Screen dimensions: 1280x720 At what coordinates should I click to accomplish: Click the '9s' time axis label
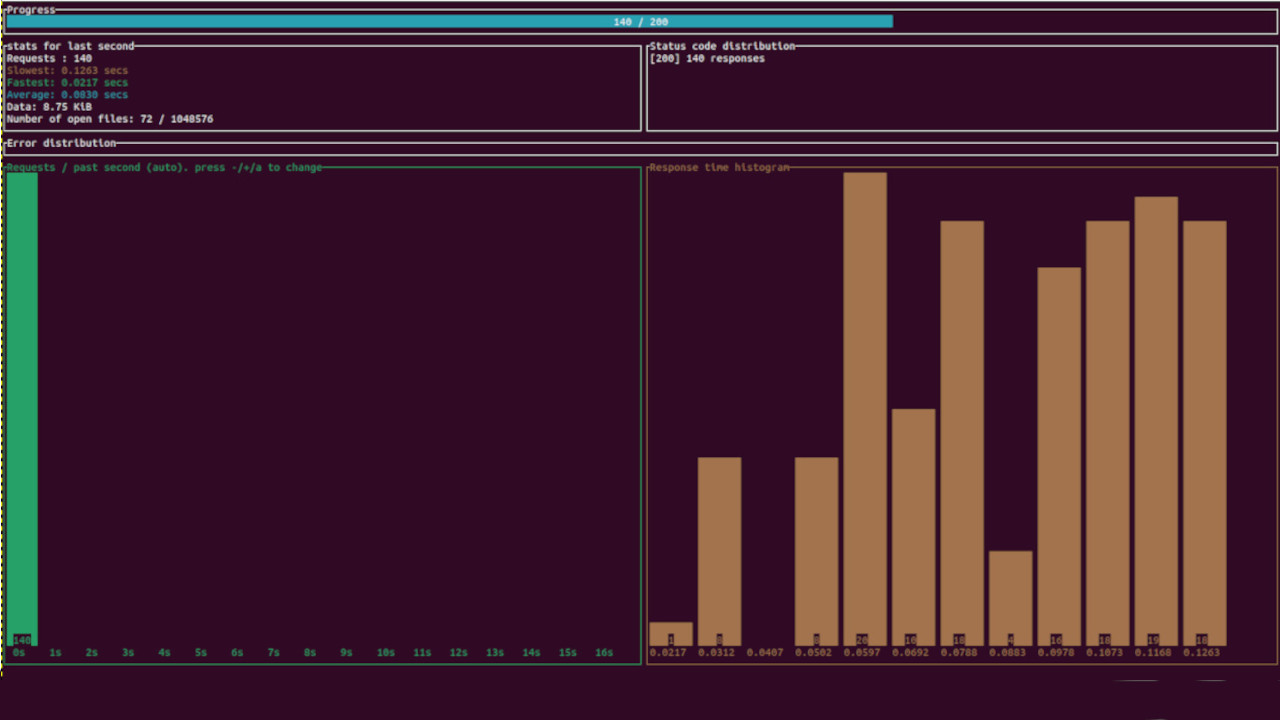pyautogui.click(x=346, y=652)
